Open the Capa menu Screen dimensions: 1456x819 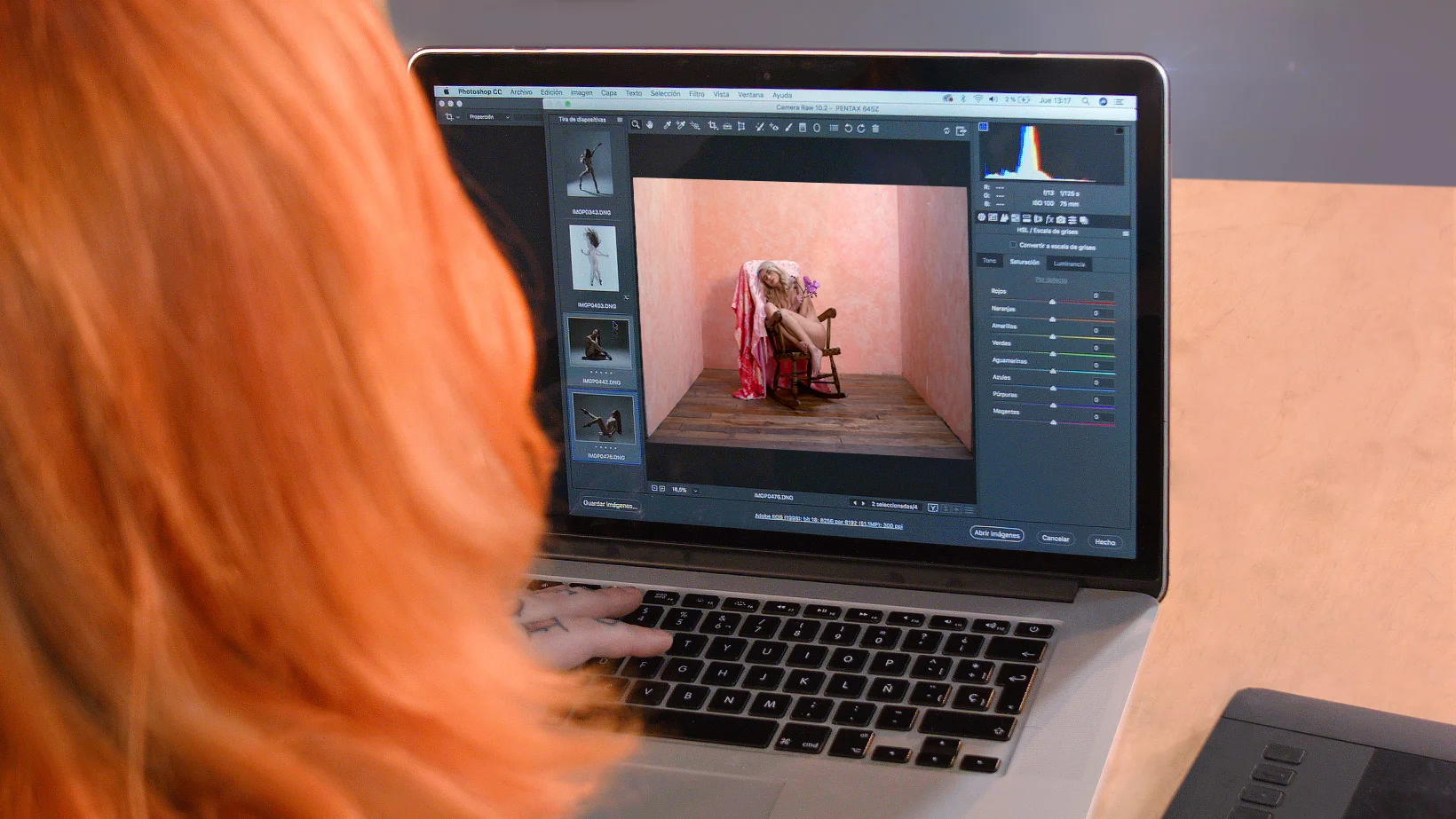point(609,93)
